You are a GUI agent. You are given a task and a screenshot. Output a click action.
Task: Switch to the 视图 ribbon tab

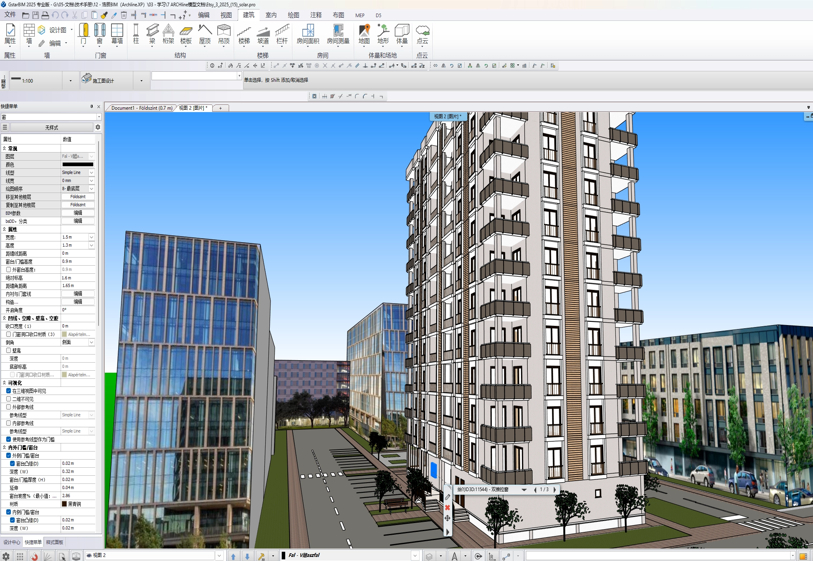click(x=226, y=15)
